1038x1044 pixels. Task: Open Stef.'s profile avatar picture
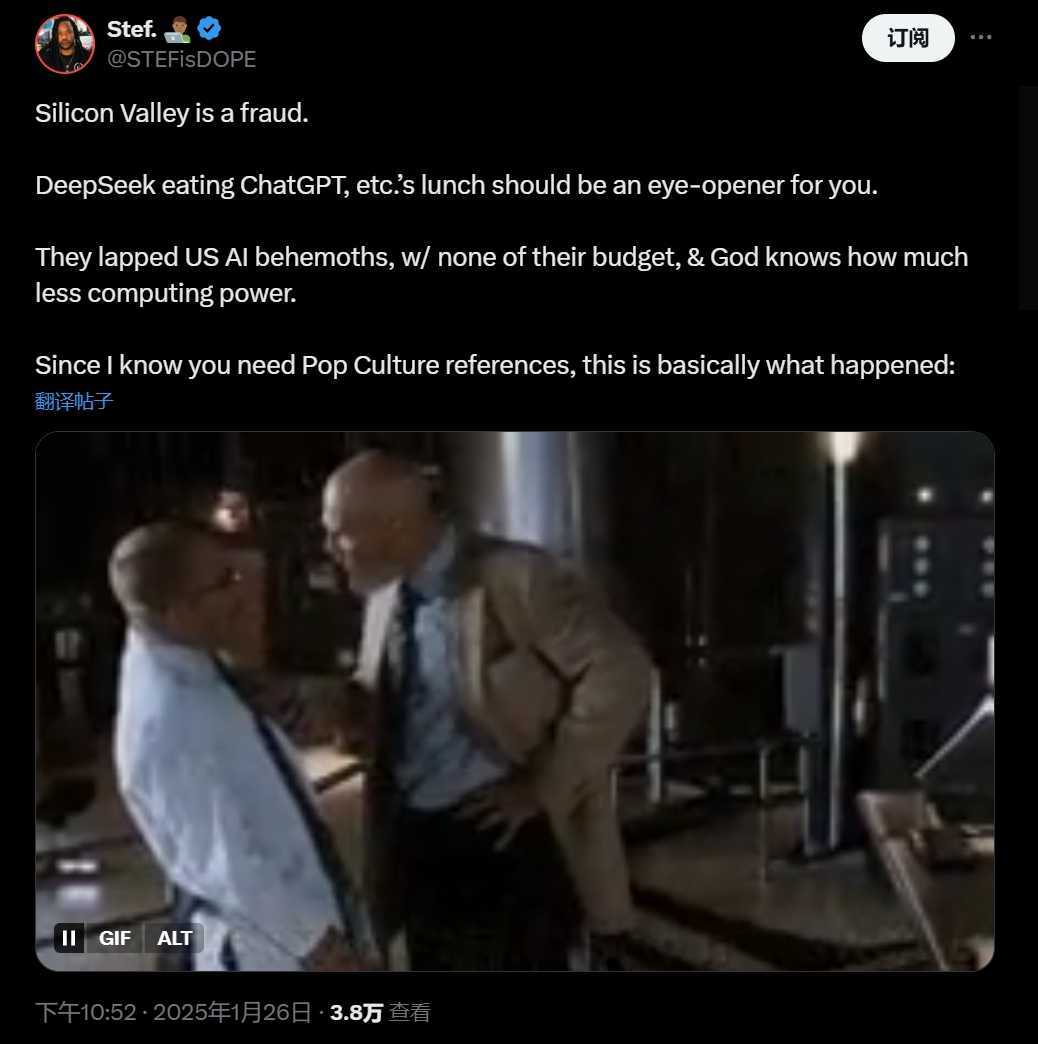(65, 44)
